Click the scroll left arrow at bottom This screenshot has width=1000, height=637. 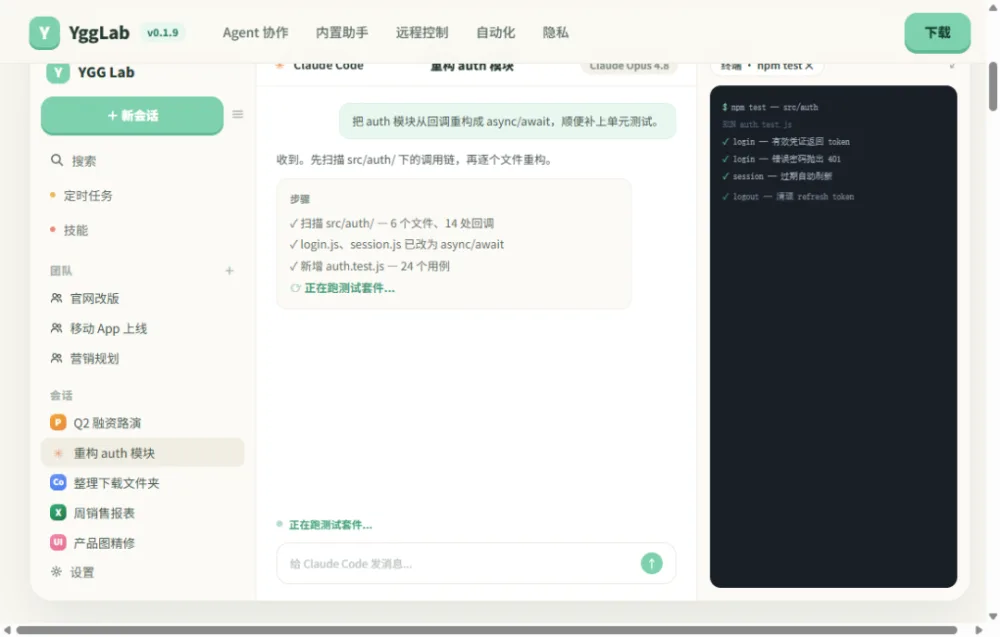tap(7, 630)
